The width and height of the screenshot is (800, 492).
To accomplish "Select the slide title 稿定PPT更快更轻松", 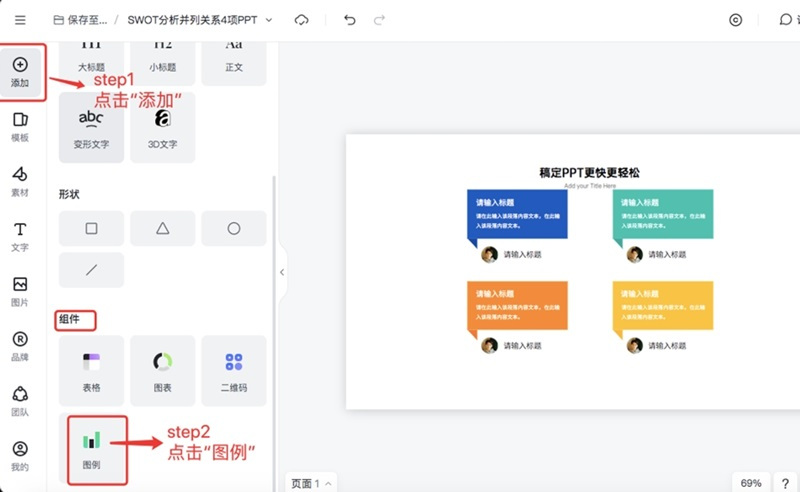I will coord(589,173).
